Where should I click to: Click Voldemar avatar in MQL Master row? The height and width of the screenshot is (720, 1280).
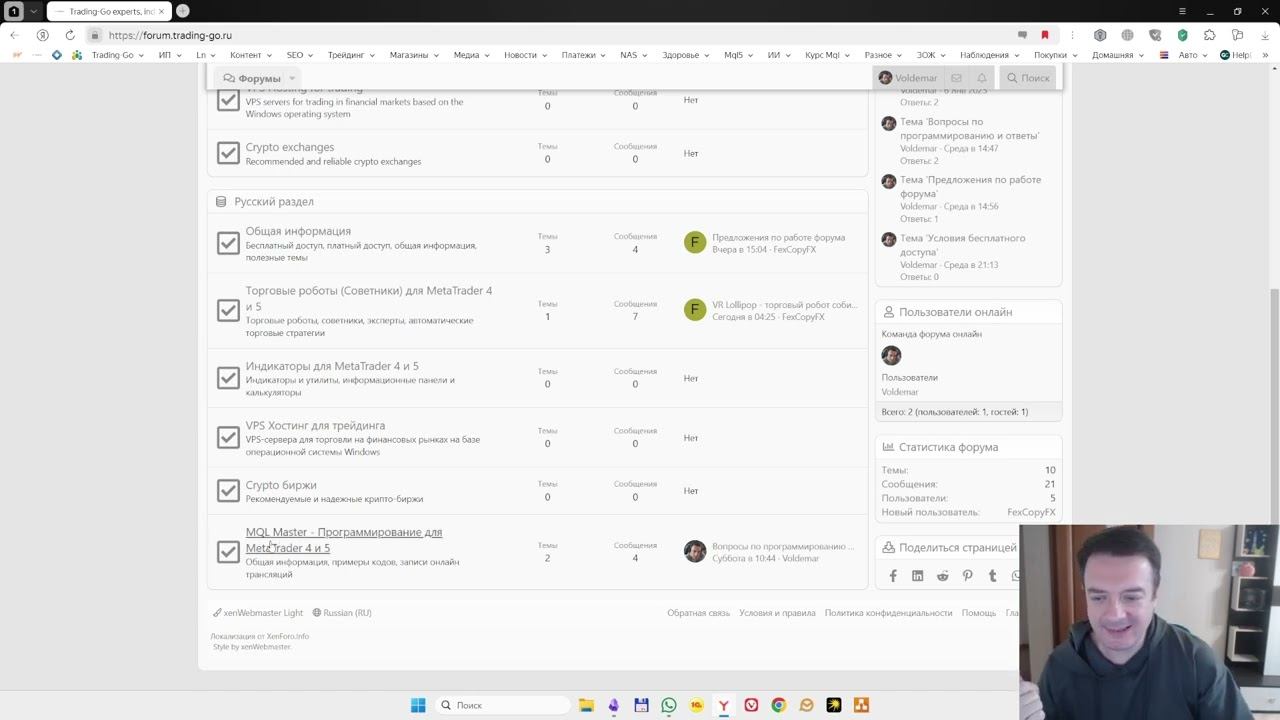click(x=695, y=551)
